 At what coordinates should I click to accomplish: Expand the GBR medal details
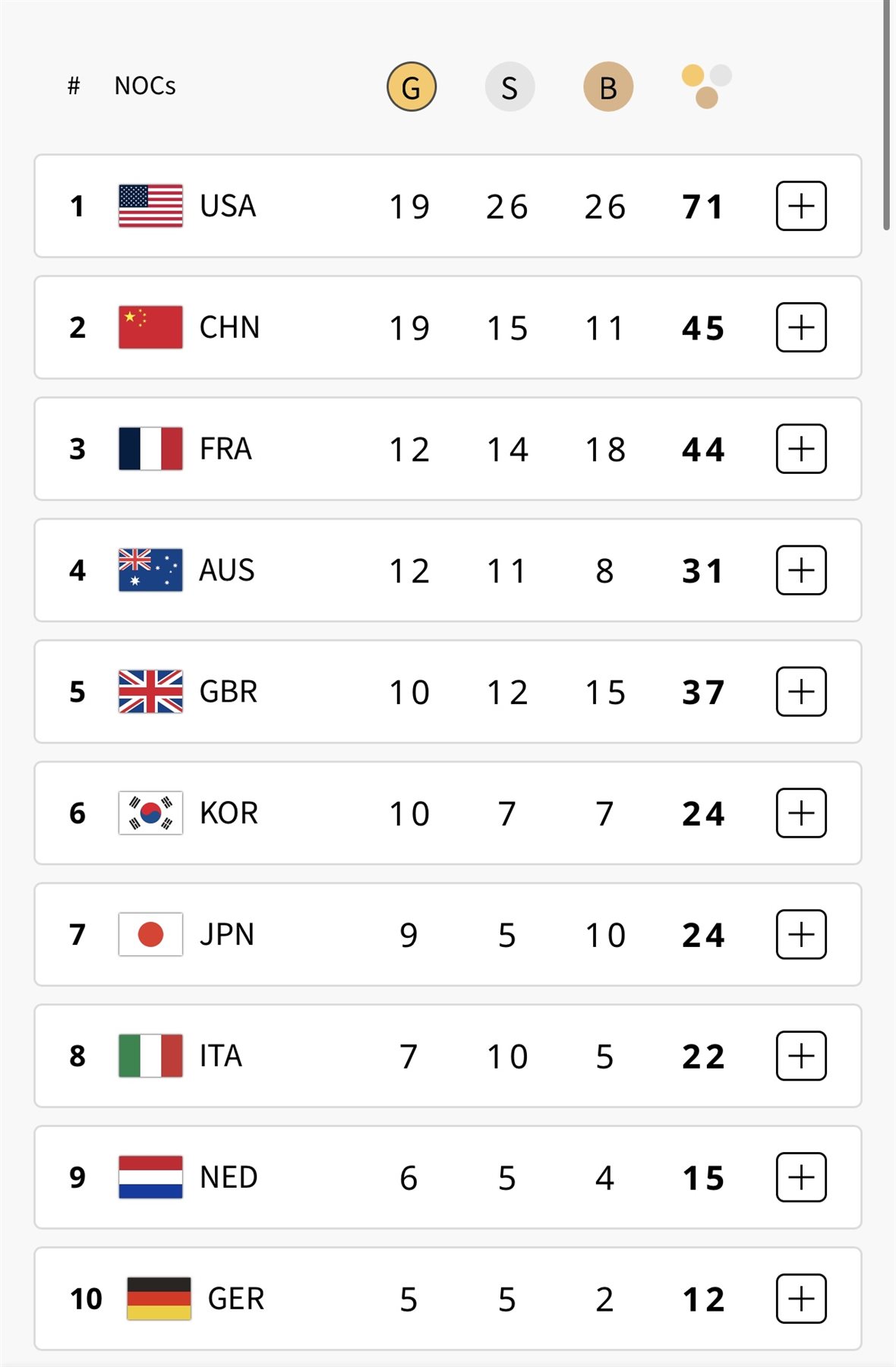coord(801,691)
